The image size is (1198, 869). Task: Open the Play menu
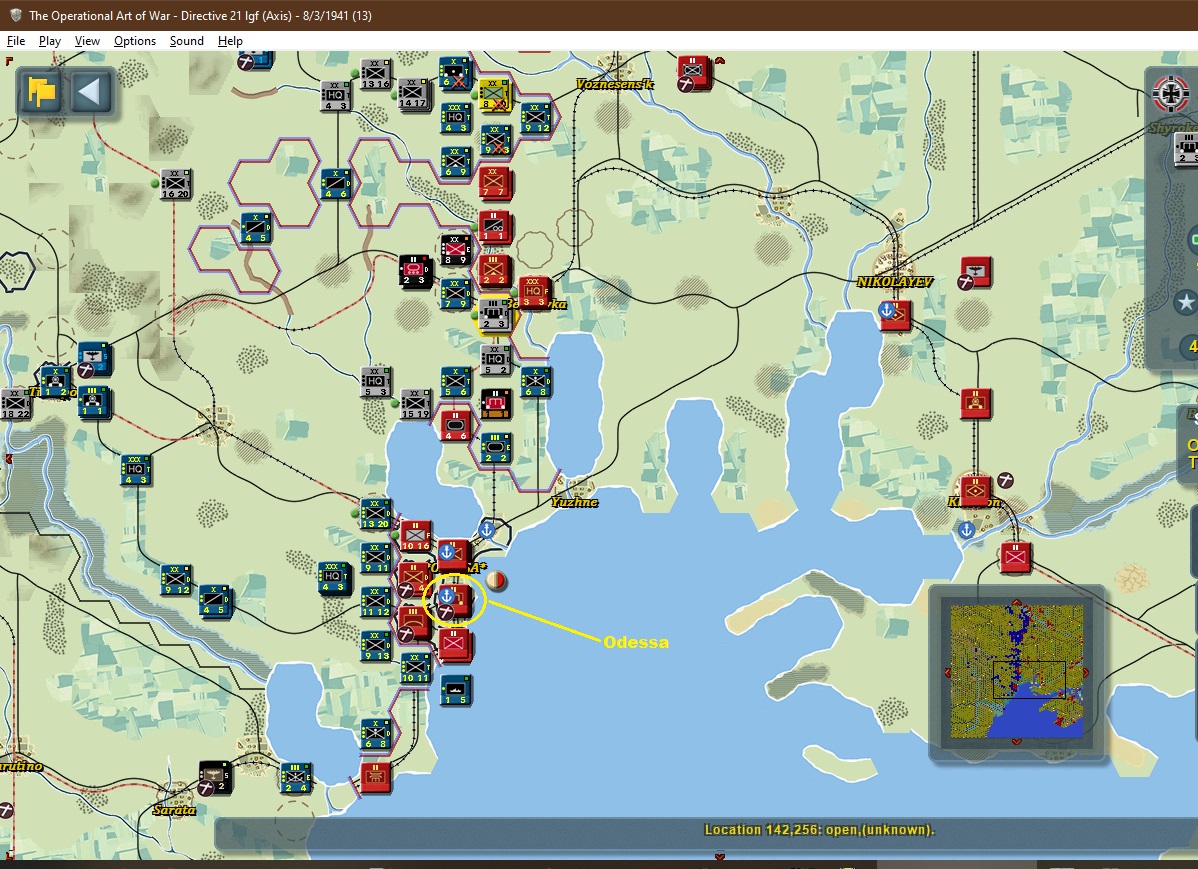coord(50,41)
